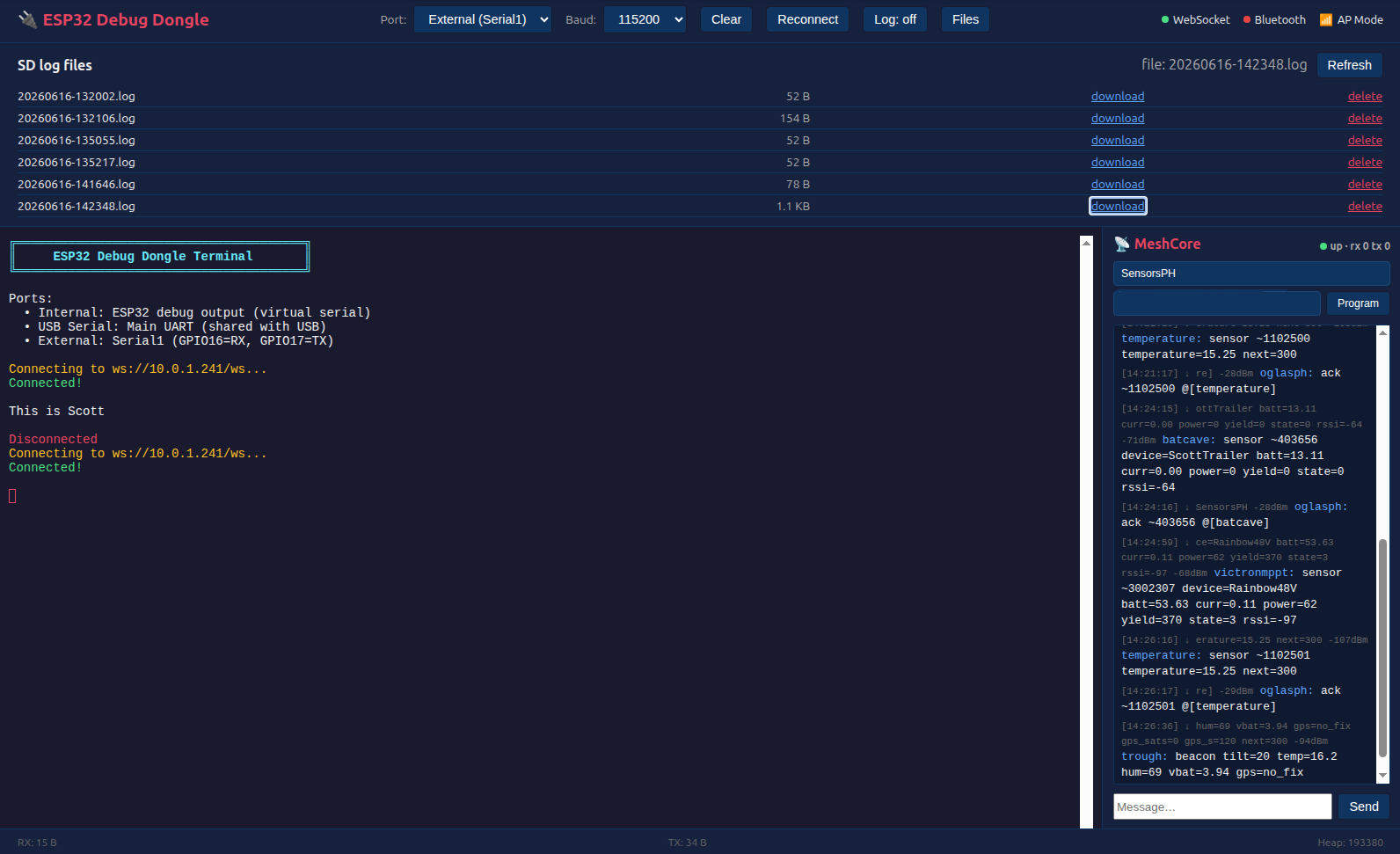
Task: Click the Heap: 193380 status entry
Action: (x=1350, y=843)
